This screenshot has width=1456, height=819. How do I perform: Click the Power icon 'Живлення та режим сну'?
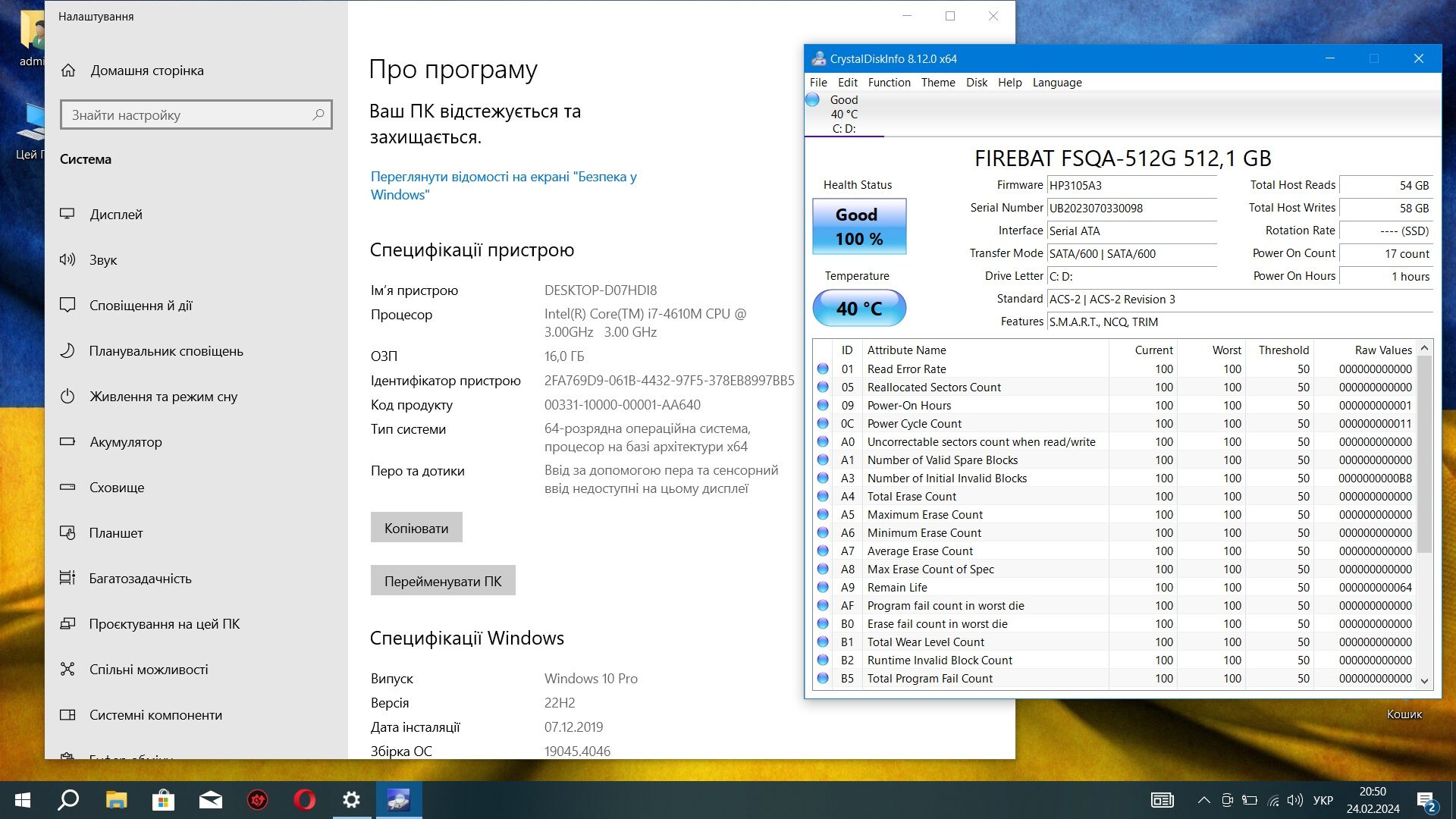67,396
